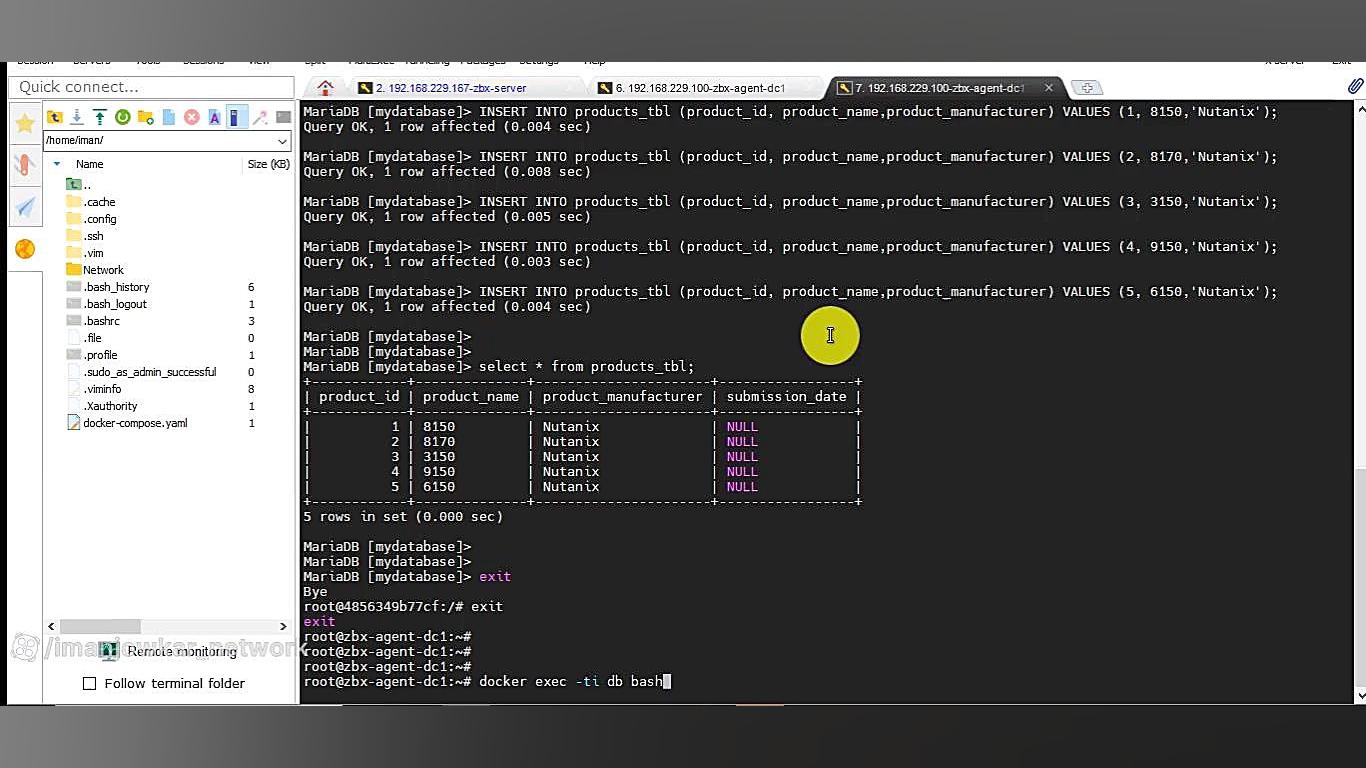Select the .file entry
1366x768 pixels.
click(x=84, y=338)
